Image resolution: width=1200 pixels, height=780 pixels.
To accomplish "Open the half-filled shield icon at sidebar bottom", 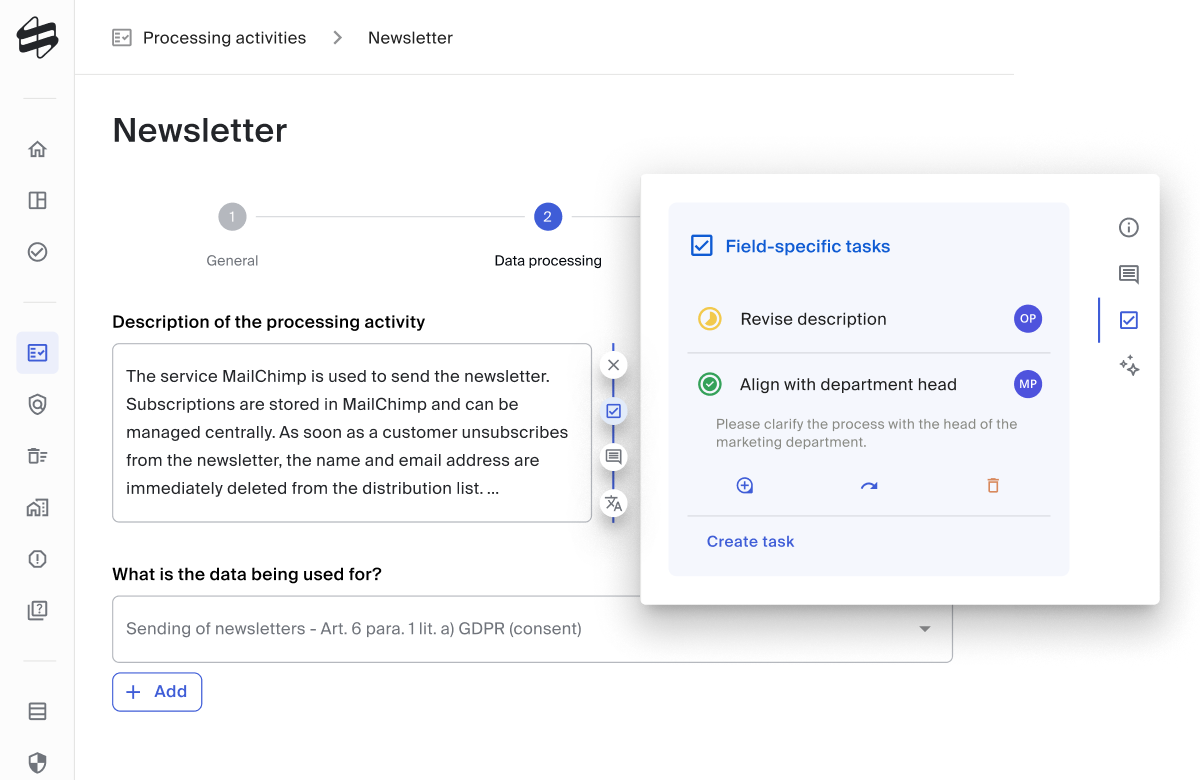I will coord(37,763).
